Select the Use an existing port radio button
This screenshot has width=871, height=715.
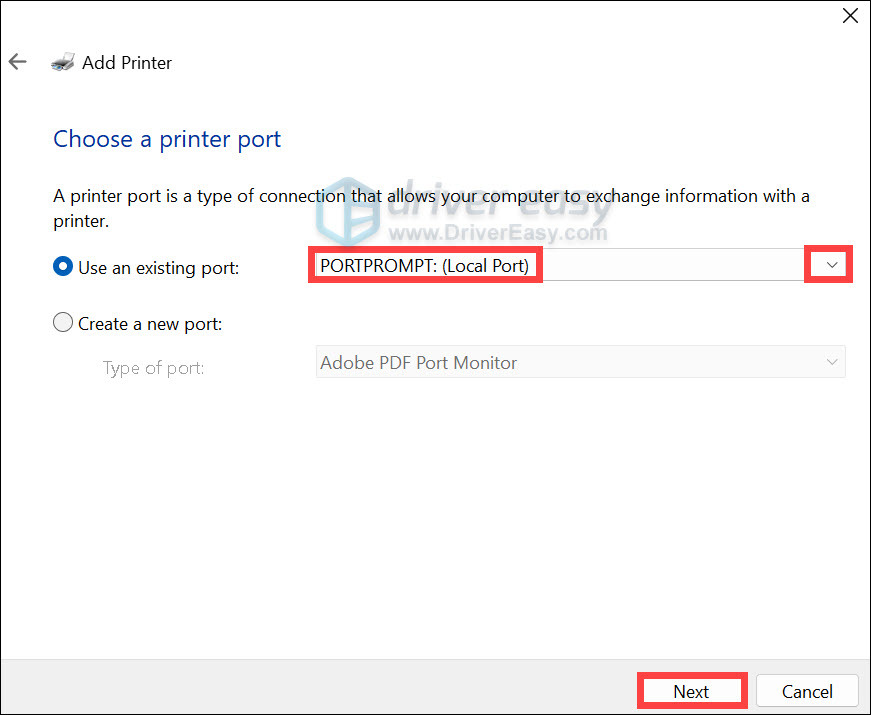[63, 267]
